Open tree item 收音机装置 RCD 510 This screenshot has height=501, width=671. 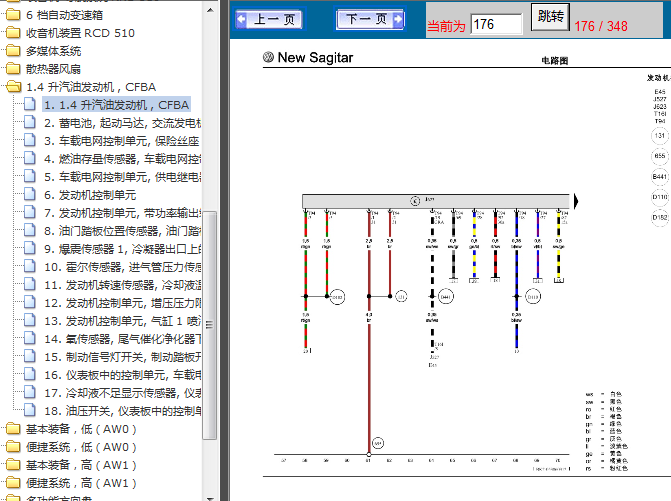[x=80, y=33]
